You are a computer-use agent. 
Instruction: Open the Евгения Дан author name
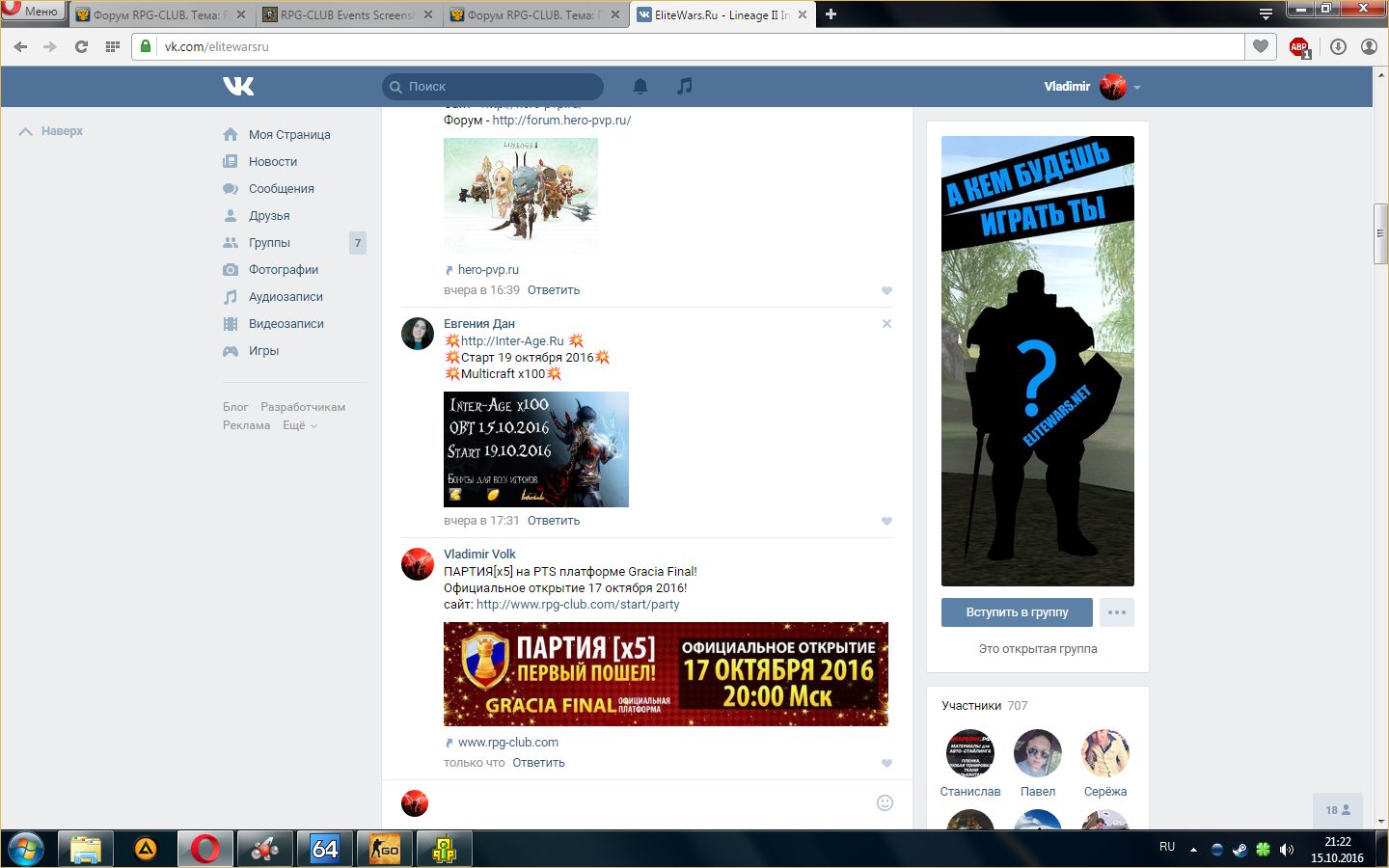pos(479,324)
